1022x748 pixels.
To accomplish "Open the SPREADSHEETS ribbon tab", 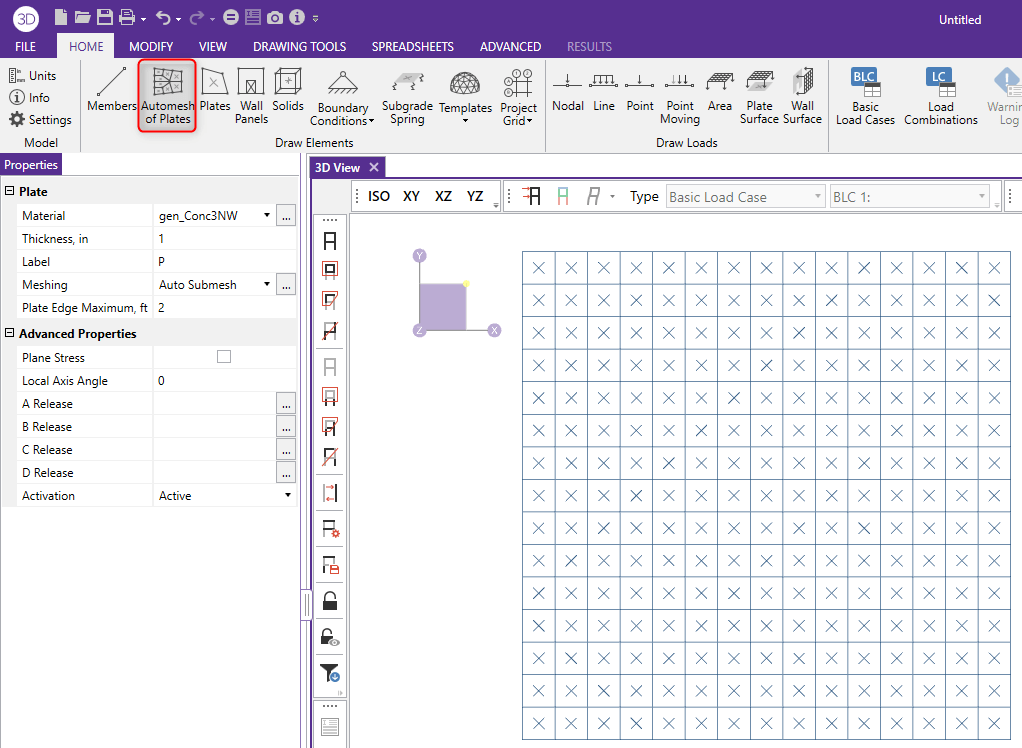I will coord(412,46).
